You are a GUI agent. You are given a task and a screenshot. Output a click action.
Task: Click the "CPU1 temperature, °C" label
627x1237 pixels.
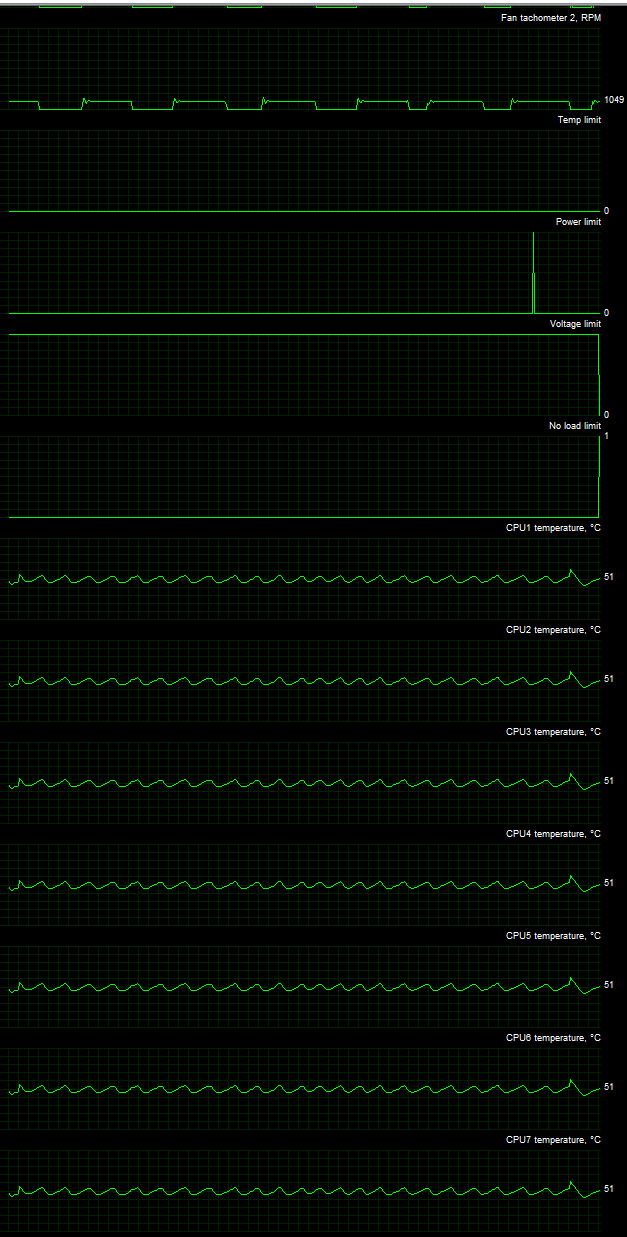point(553,528)
